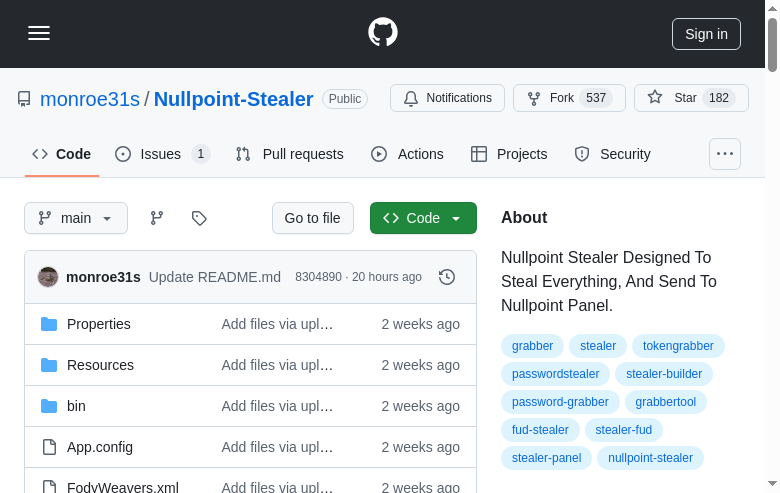
Task: Open the Pull requests tab
Action: [290, 154]
